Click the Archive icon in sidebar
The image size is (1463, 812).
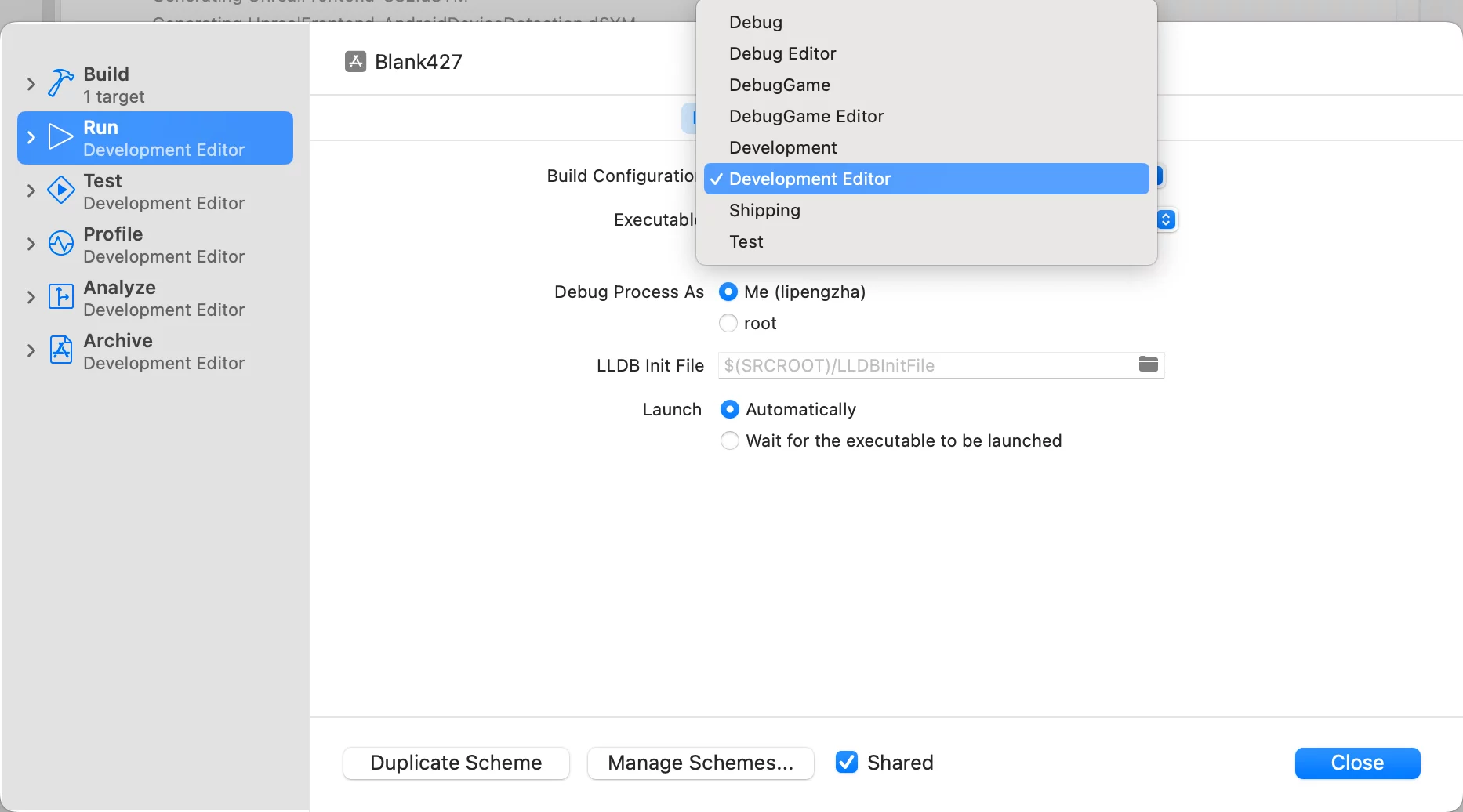60,350
